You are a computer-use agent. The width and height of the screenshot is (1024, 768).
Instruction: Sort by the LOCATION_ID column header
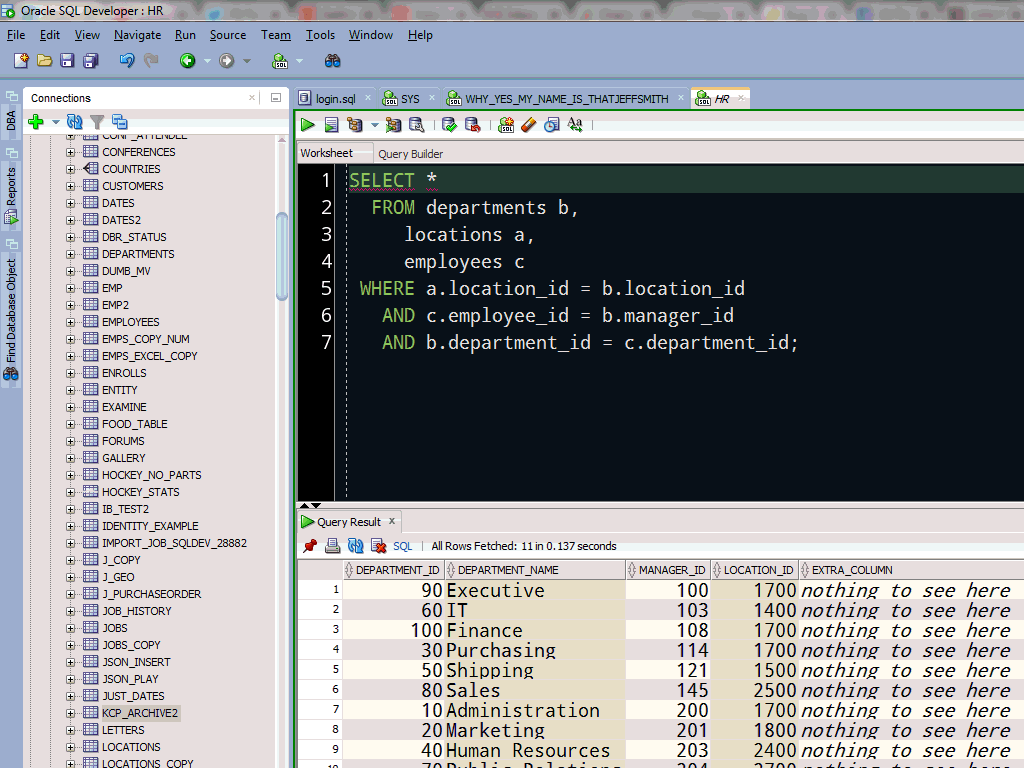[x=754, y=570]
